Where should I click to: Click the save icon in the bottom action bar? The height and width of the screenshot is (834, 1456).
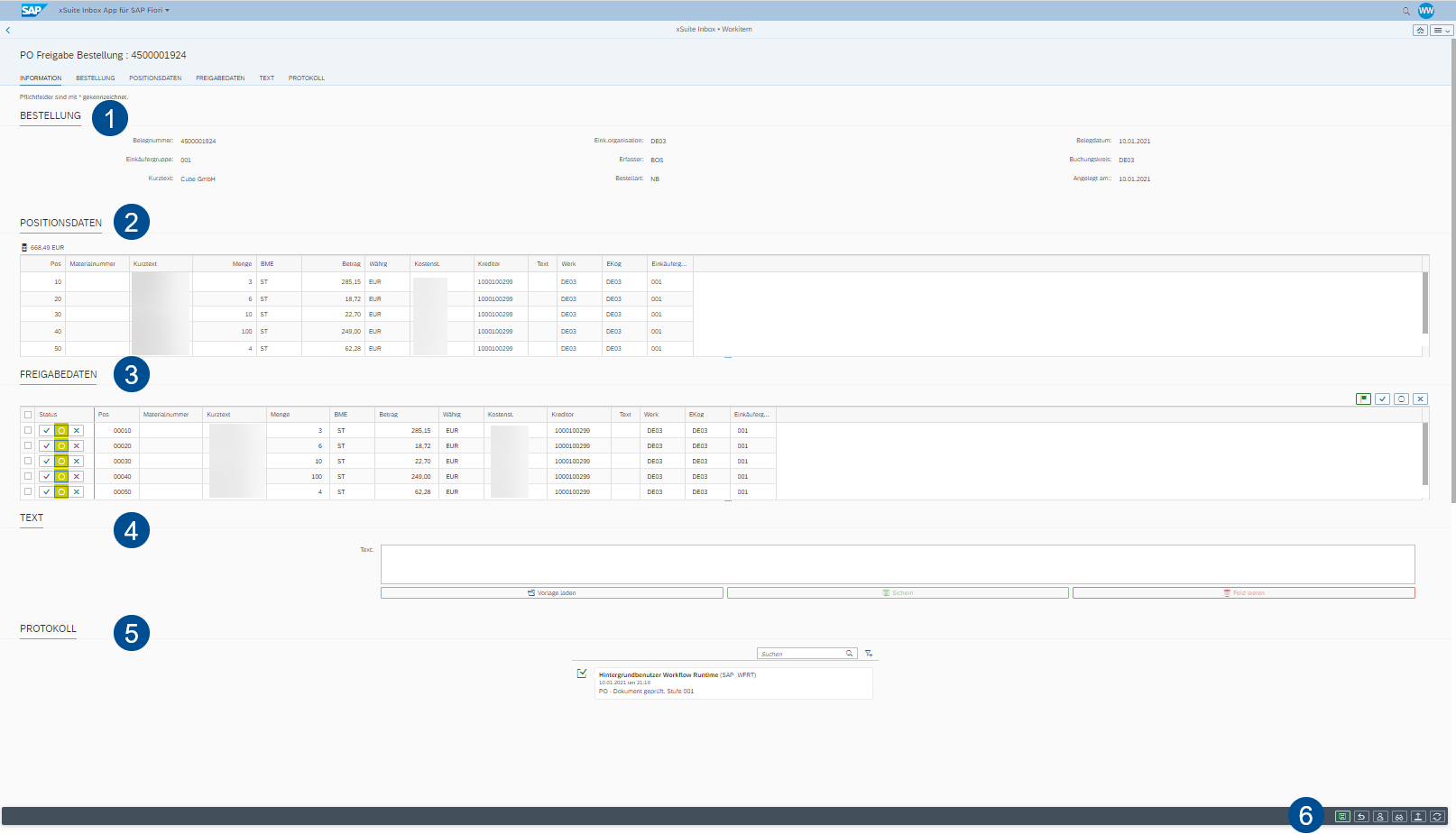[1343, 817]
